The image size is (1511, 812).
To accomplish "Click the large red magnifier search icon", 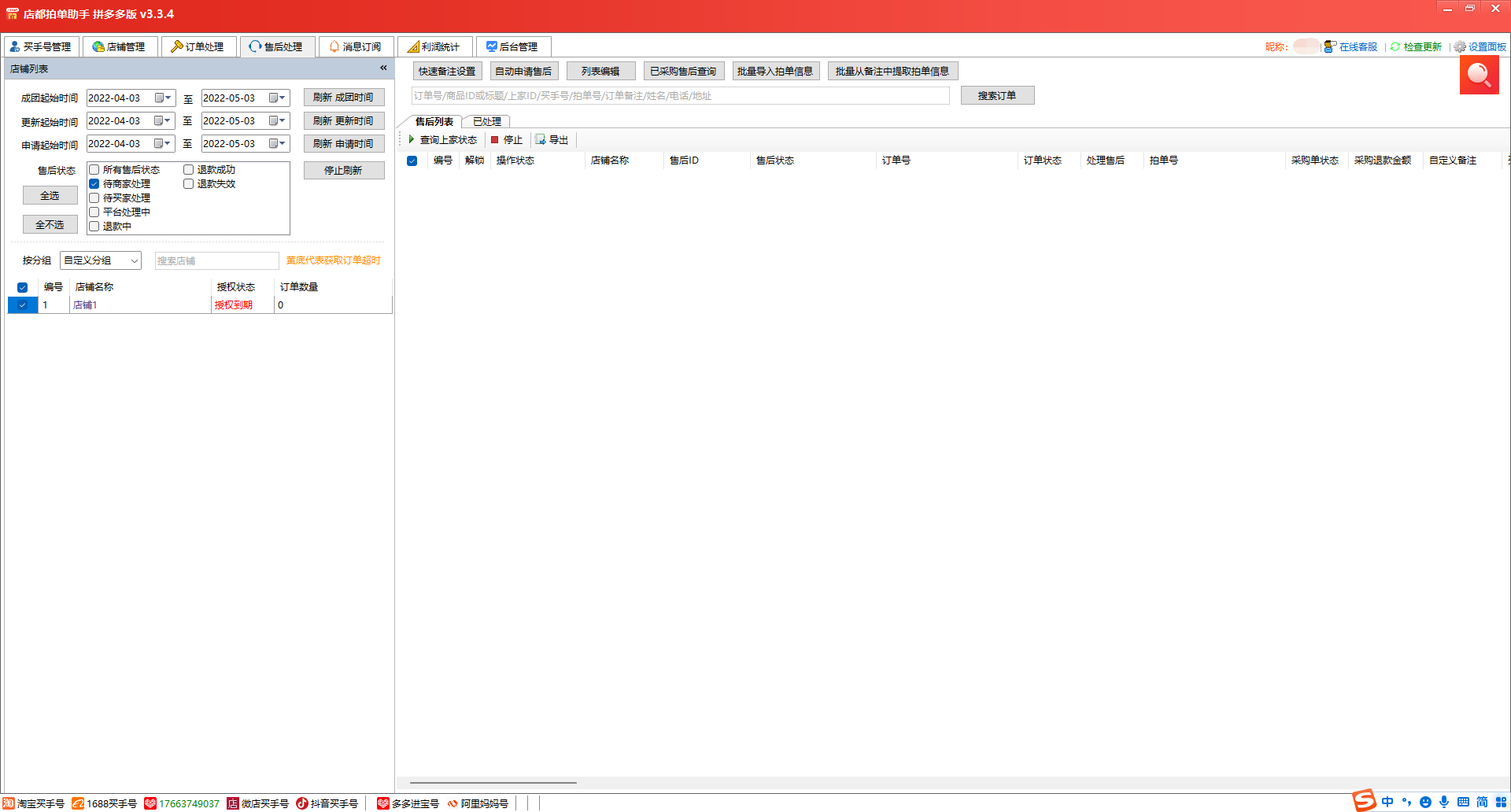I will pyautogui.click(x=1479, y=75).
